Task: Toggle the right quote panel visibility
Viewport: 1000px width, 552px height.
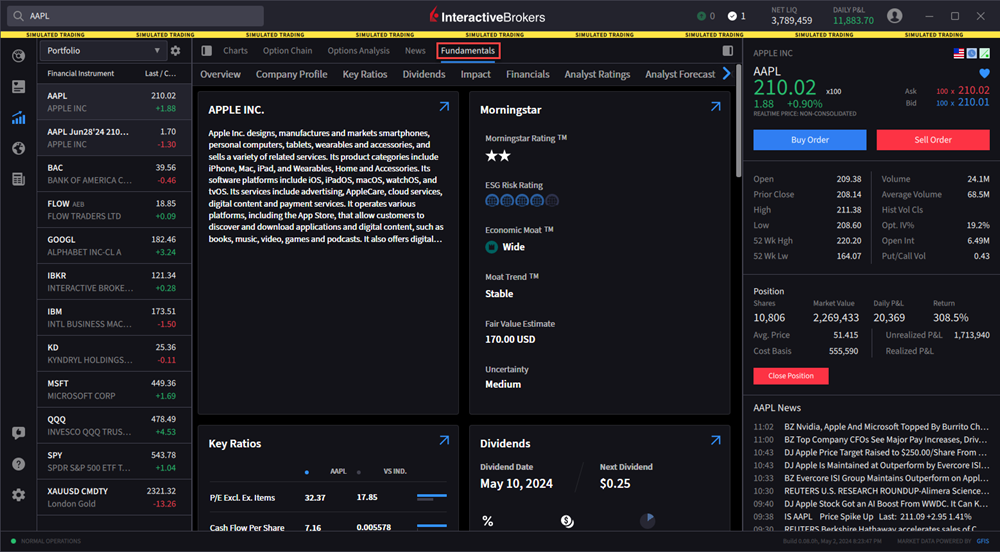Action: pyautogui.click(x=728, y=50)
